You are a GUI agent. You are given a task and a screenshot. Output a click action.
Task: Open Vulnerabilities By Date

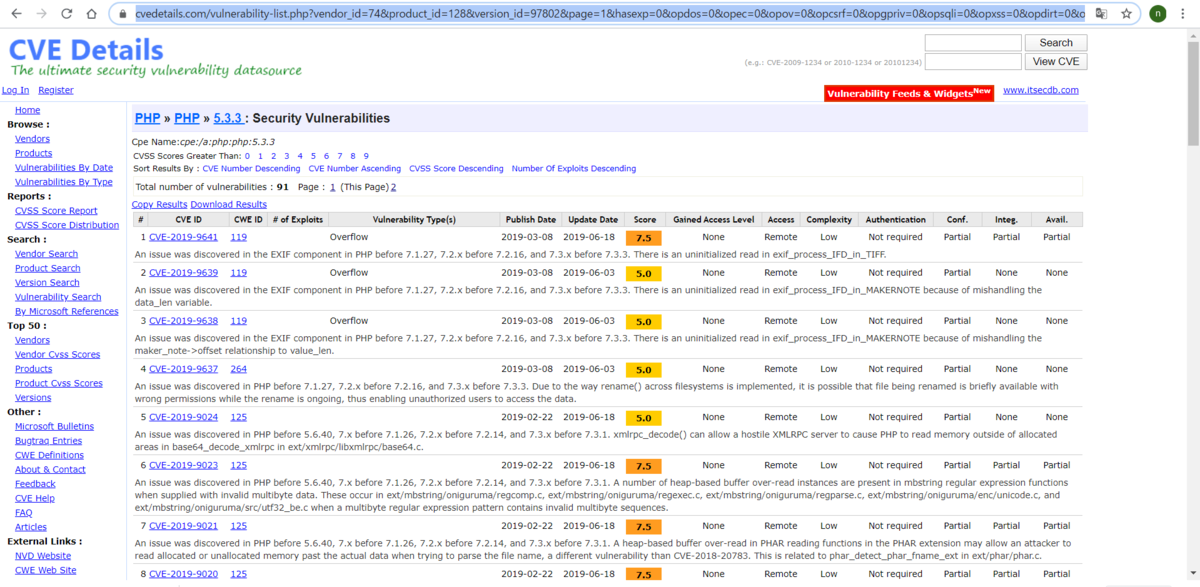[64, 168]
